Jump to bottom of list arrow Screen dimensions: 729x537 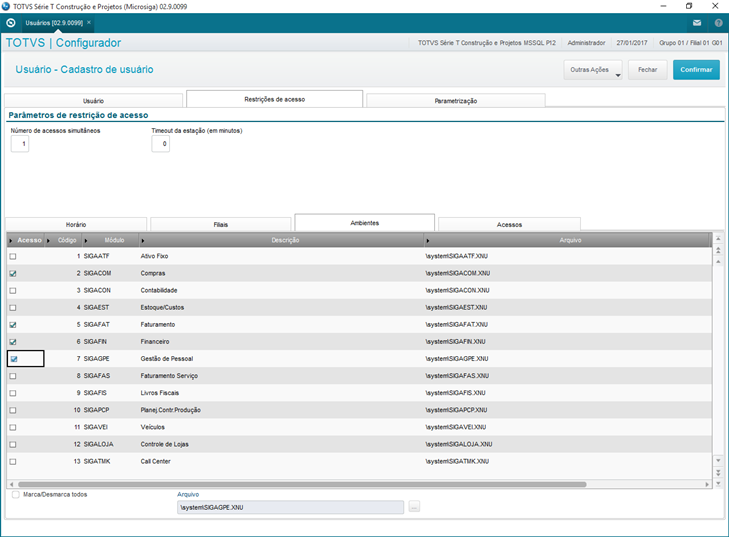[718, 484]
